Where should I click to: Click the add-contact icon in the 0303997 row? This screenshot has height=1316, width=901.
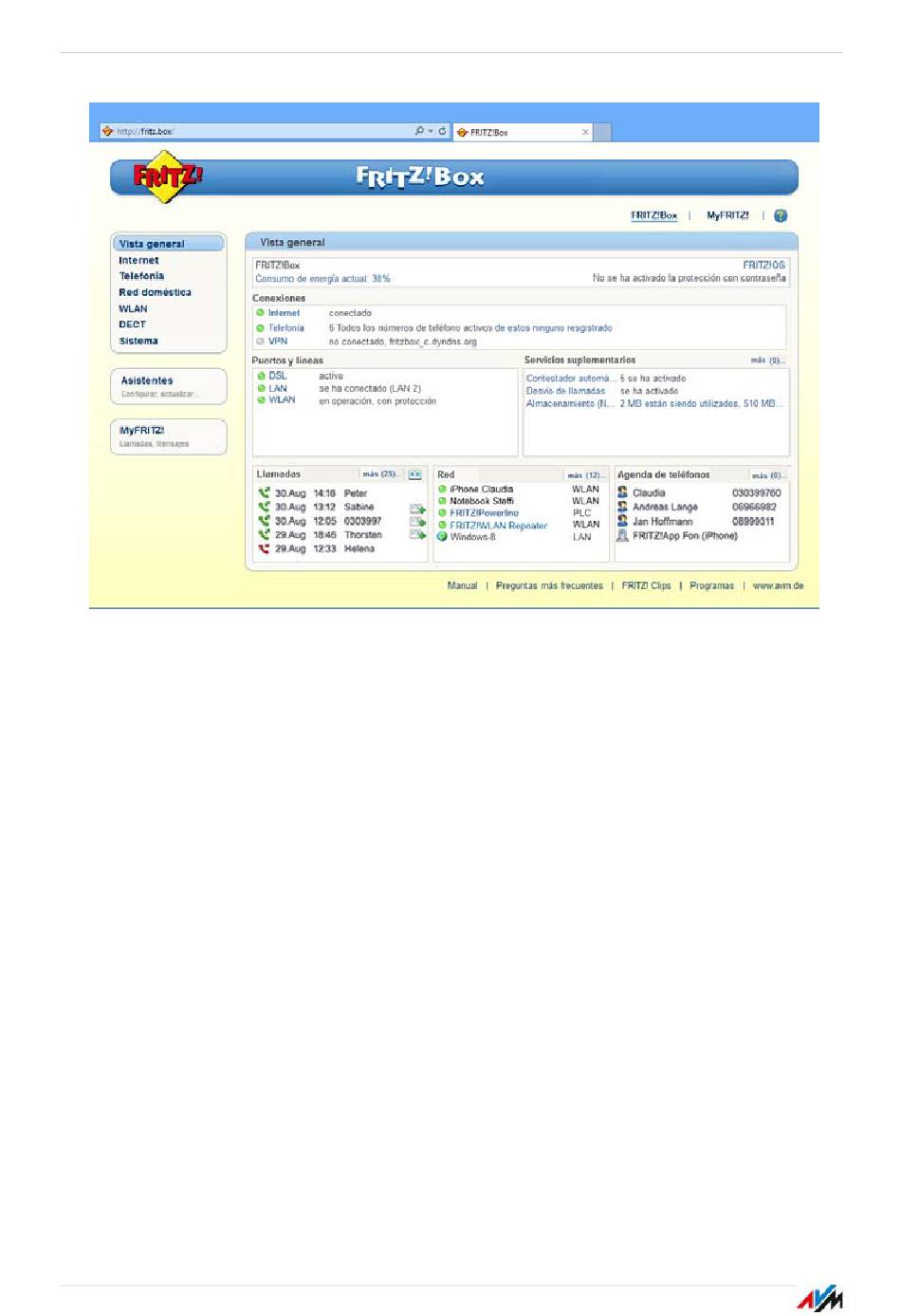click(417, 522)
